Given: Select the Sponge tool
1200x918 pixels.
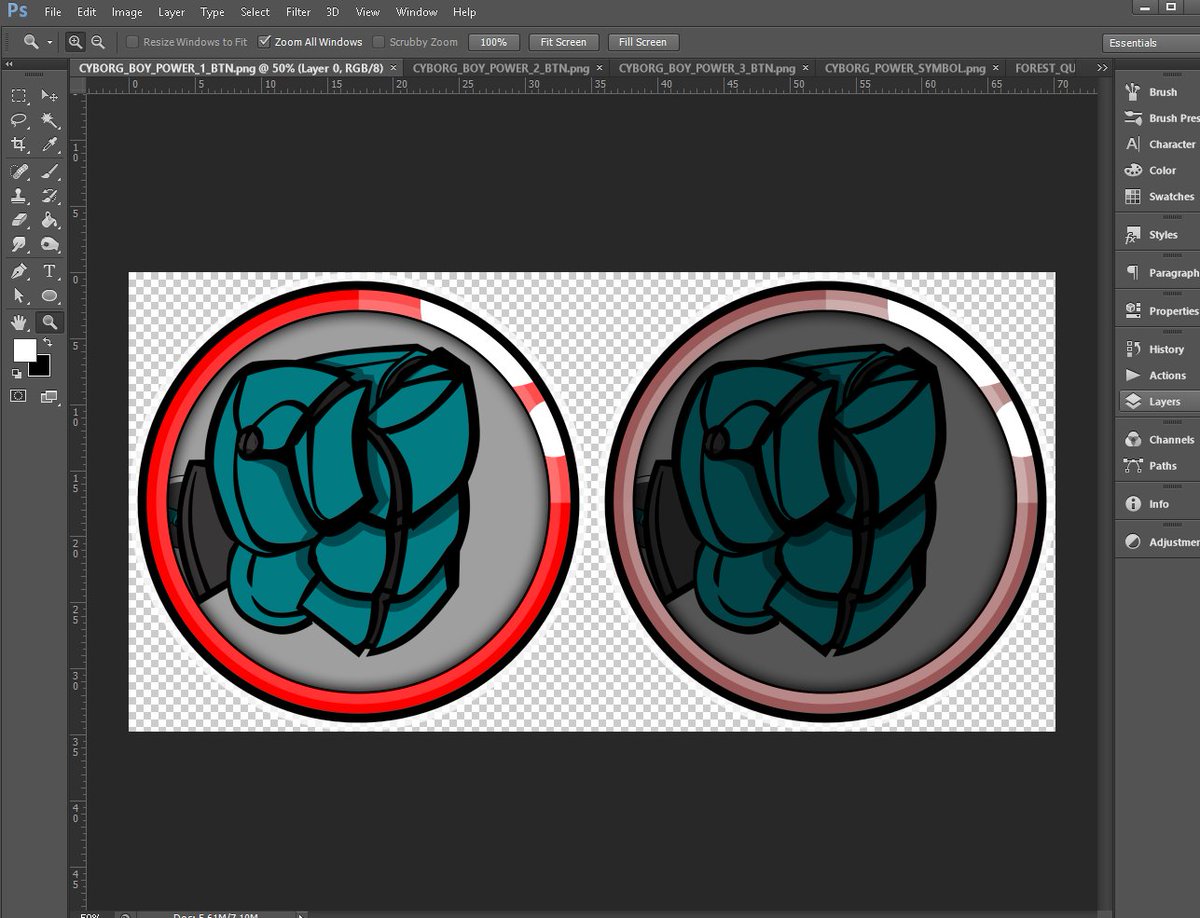Looking at the screenshot, I should (x=49, y=244).
